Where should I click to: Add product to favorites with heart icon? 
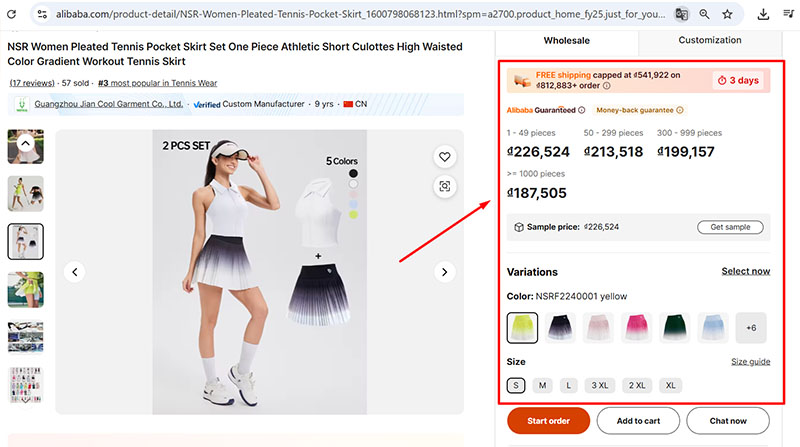coord(445,156)
